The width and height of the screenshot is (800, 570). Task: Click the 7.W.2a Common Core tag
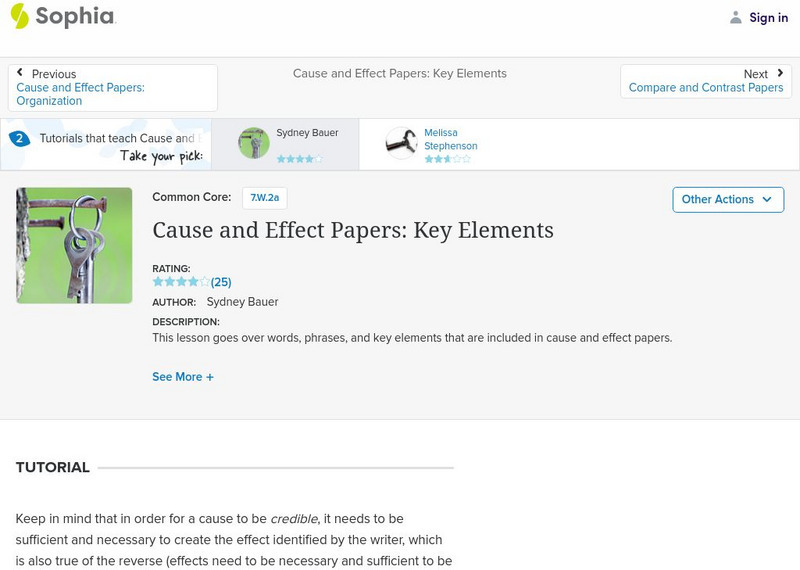pyautogui.click(x=264, y=198)
